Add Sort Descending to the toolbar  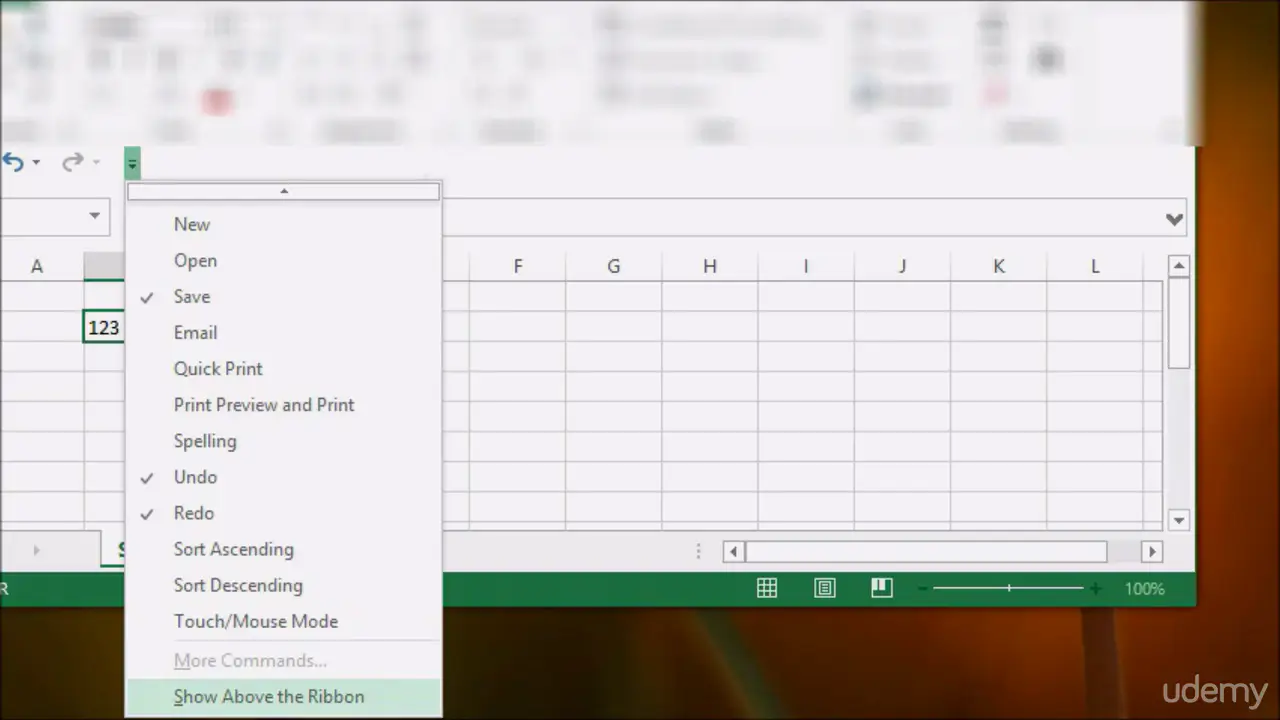[283, 585]
